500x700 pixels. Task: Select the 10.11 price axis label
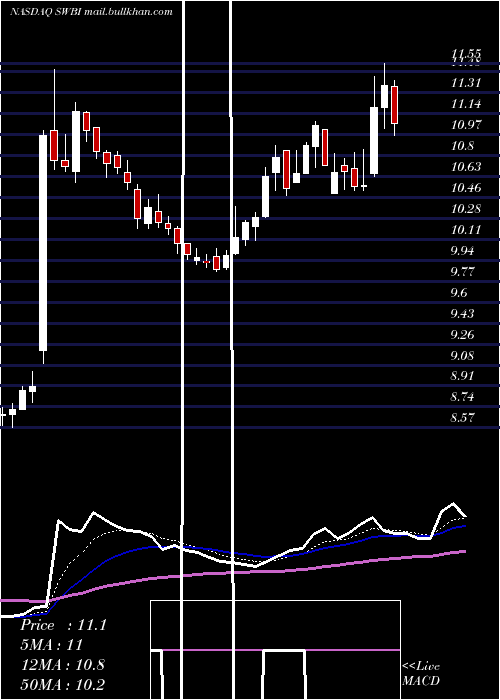[466, 229]
